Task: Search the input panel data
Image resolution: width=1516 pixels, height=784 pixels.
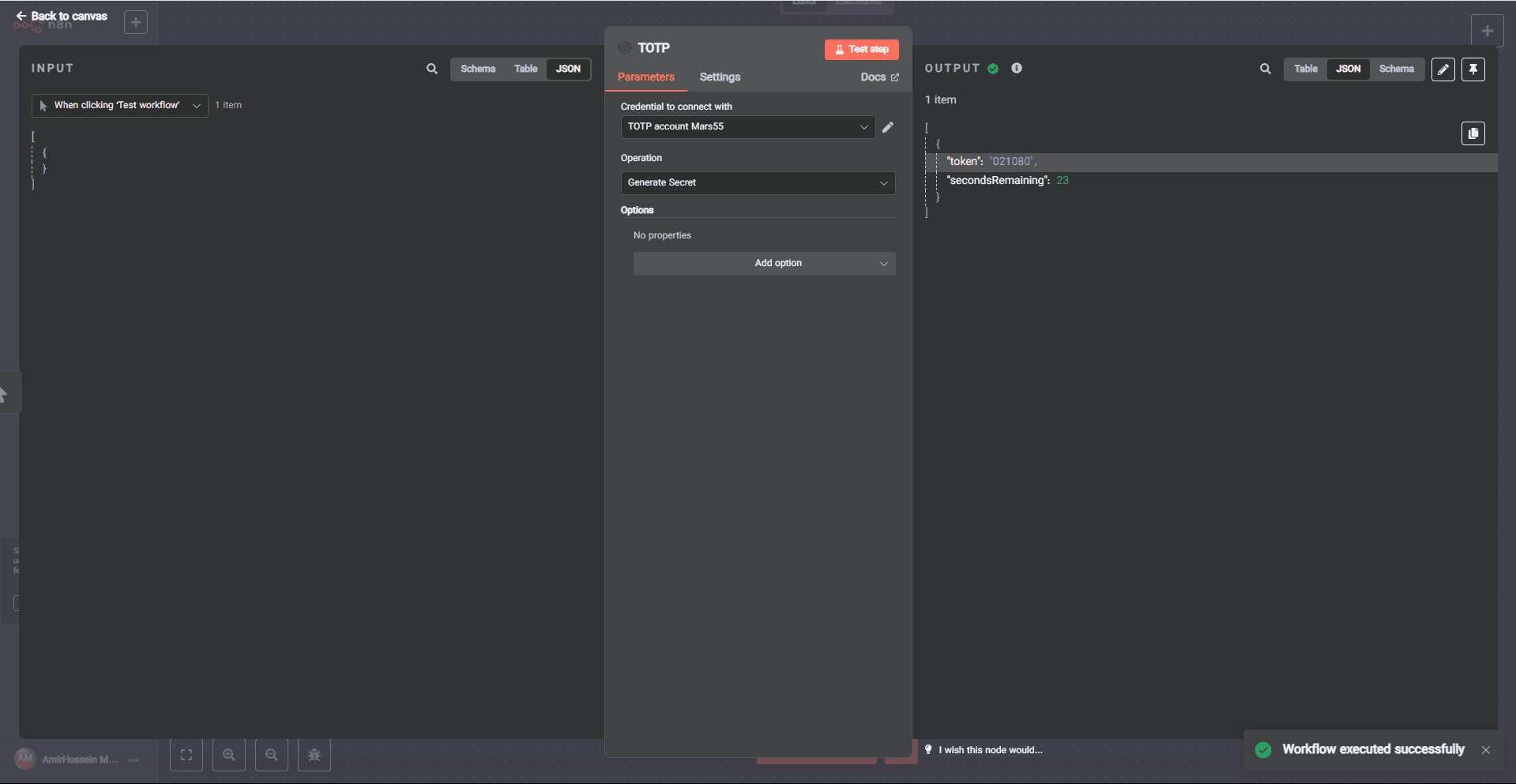Action: tap(432, 69)
